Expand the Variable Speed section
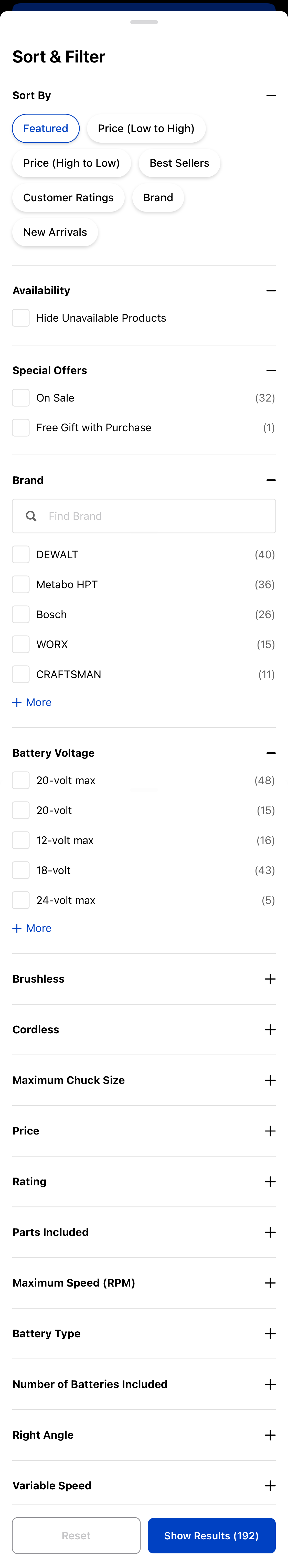The image size is (288, 1568). (x=270, y=1486)
